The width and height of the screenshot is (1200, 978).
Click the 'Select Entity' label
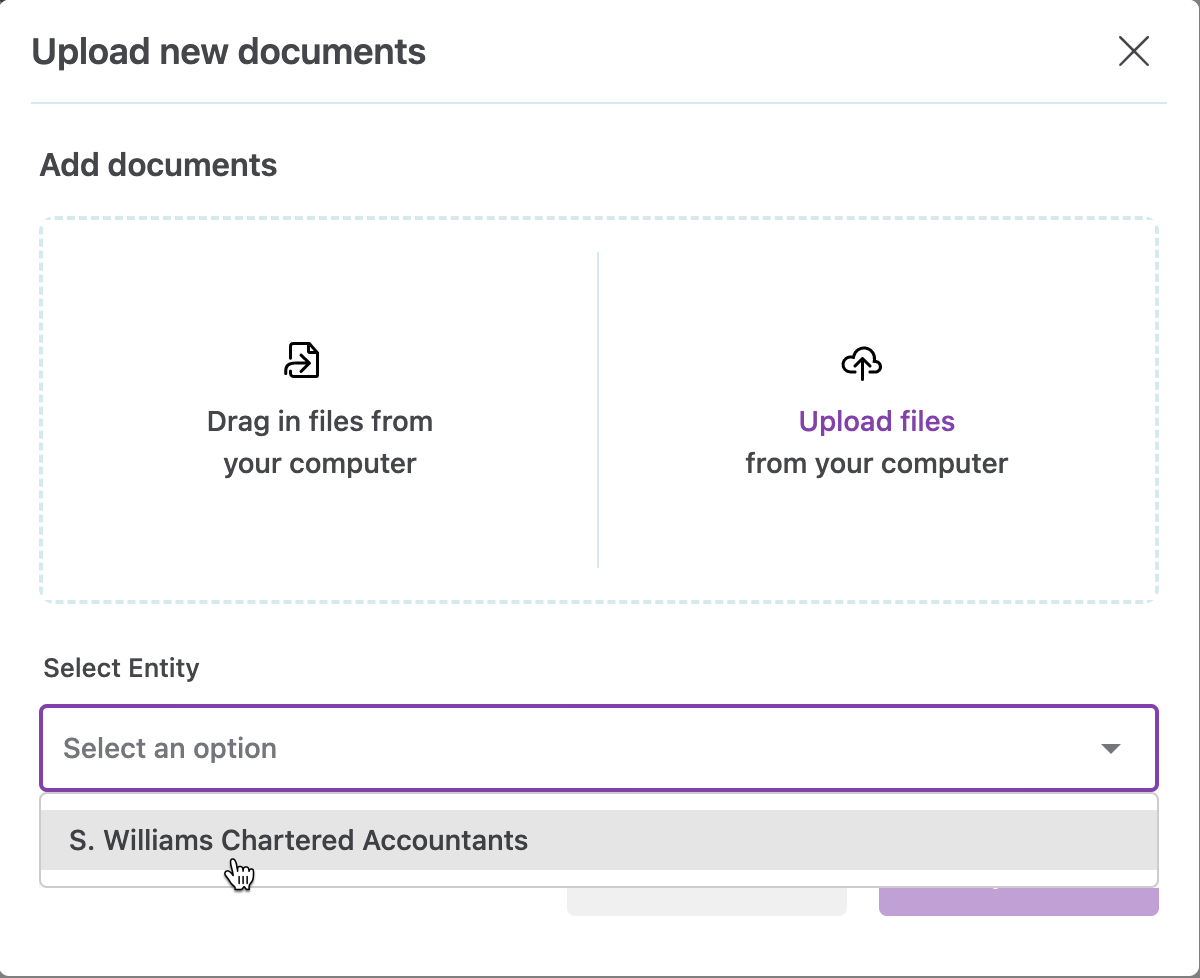[x=121, y=668]
